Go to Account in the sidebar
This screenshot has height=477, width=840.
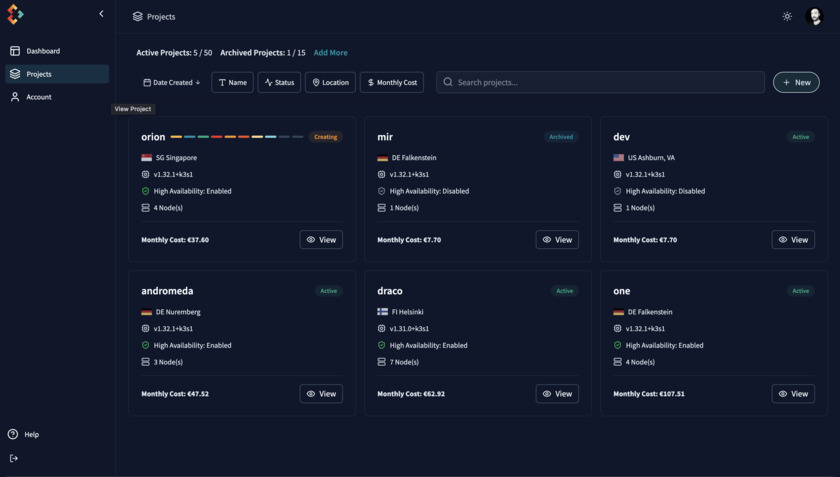(x=38, y=97)
